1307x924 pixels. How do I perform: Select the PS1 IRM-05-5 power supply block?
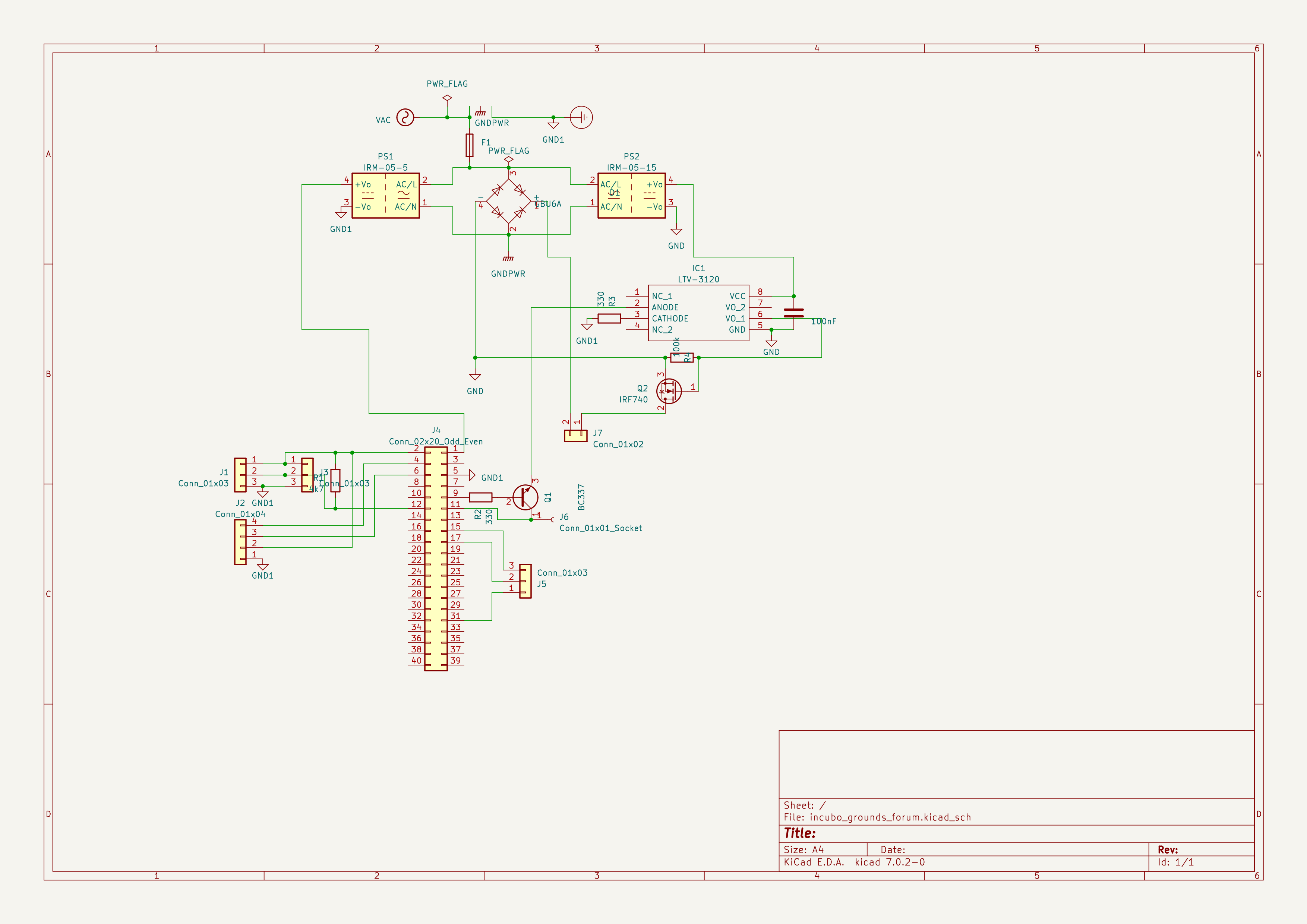[385, 196]
